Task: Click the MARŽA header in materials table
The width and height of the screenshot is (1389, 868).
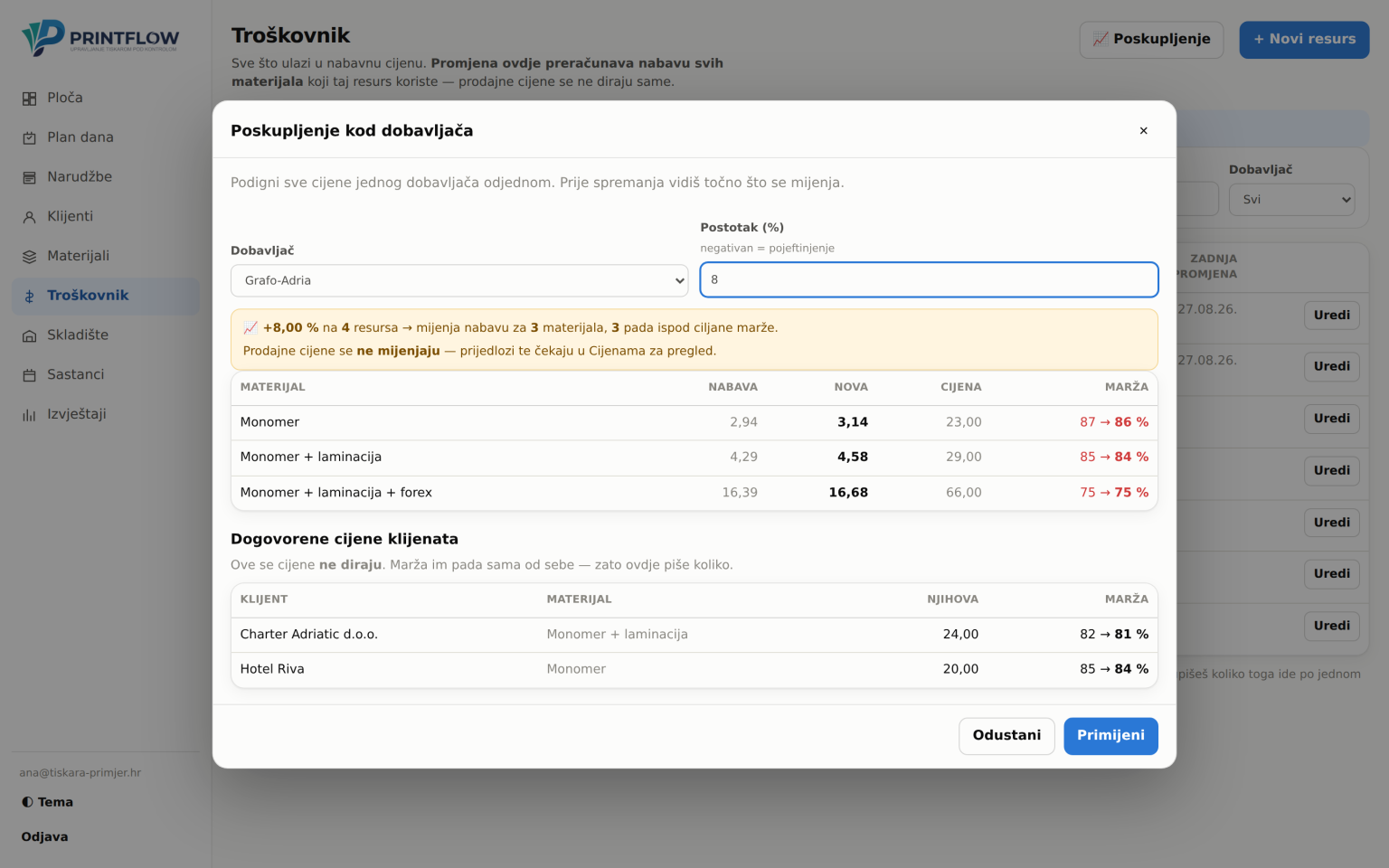Action: [1127, 387]
